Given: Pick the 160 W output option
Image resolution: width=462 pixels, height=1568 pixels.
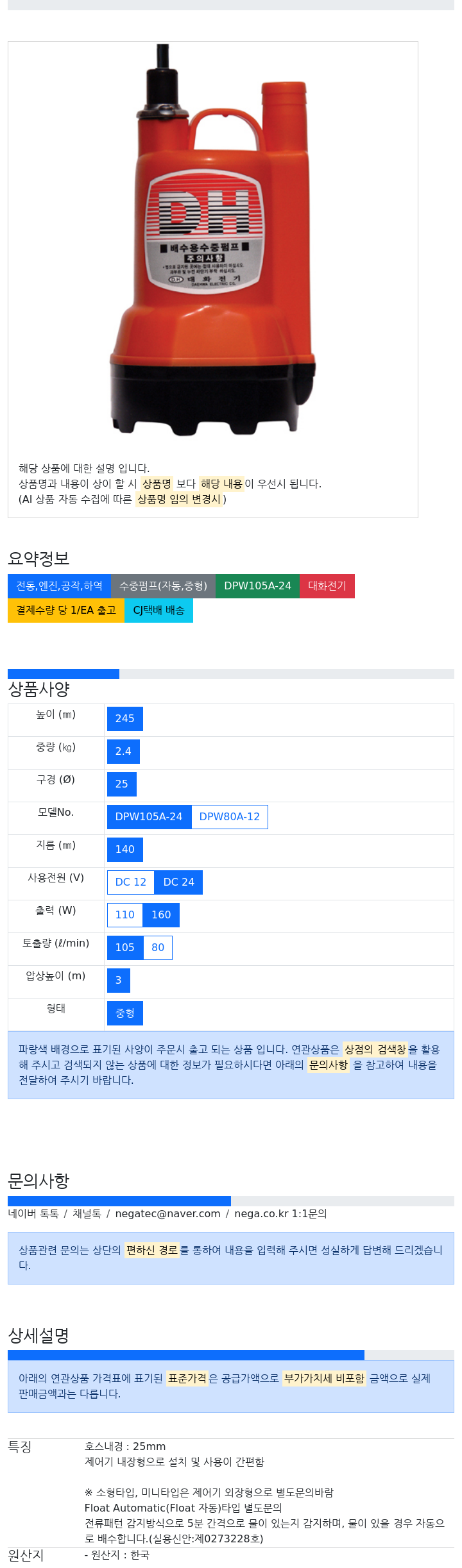Looking at the screenshot, I should (x=161, y=915).
